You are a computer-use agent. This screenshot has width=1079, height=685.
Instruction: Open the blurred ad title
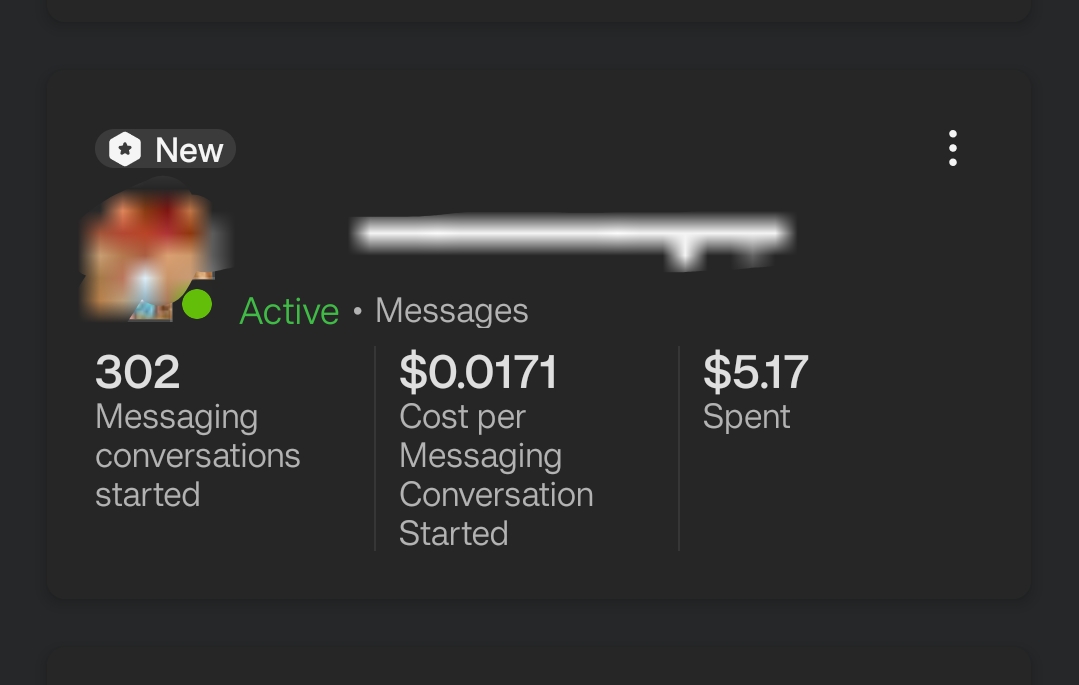(x=570, y=236)
